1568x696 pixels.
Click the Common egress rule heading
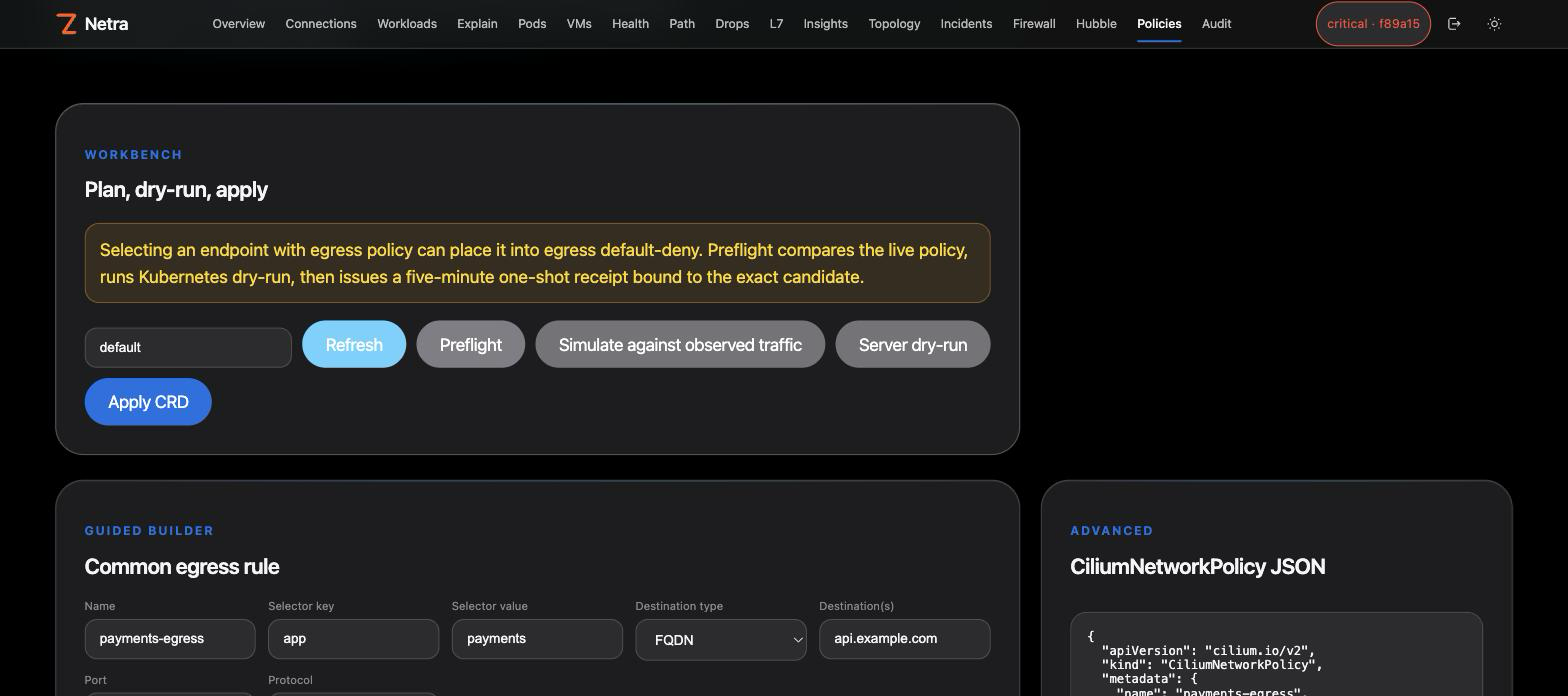click(x=182, y=567)
